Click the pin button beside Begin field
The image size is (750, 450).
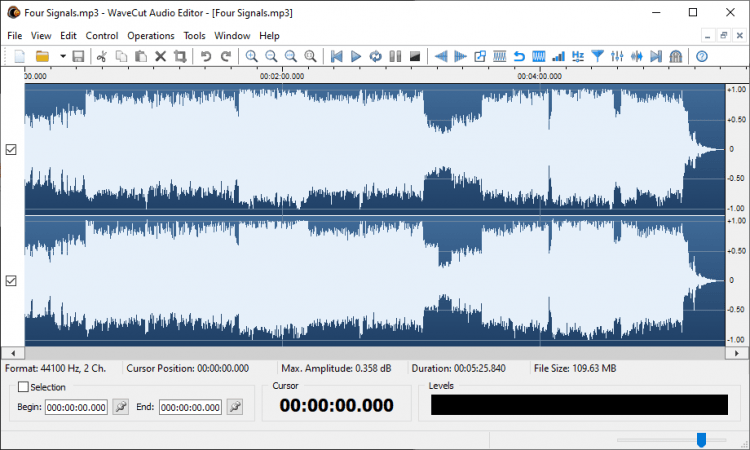(x=121, y=407)
